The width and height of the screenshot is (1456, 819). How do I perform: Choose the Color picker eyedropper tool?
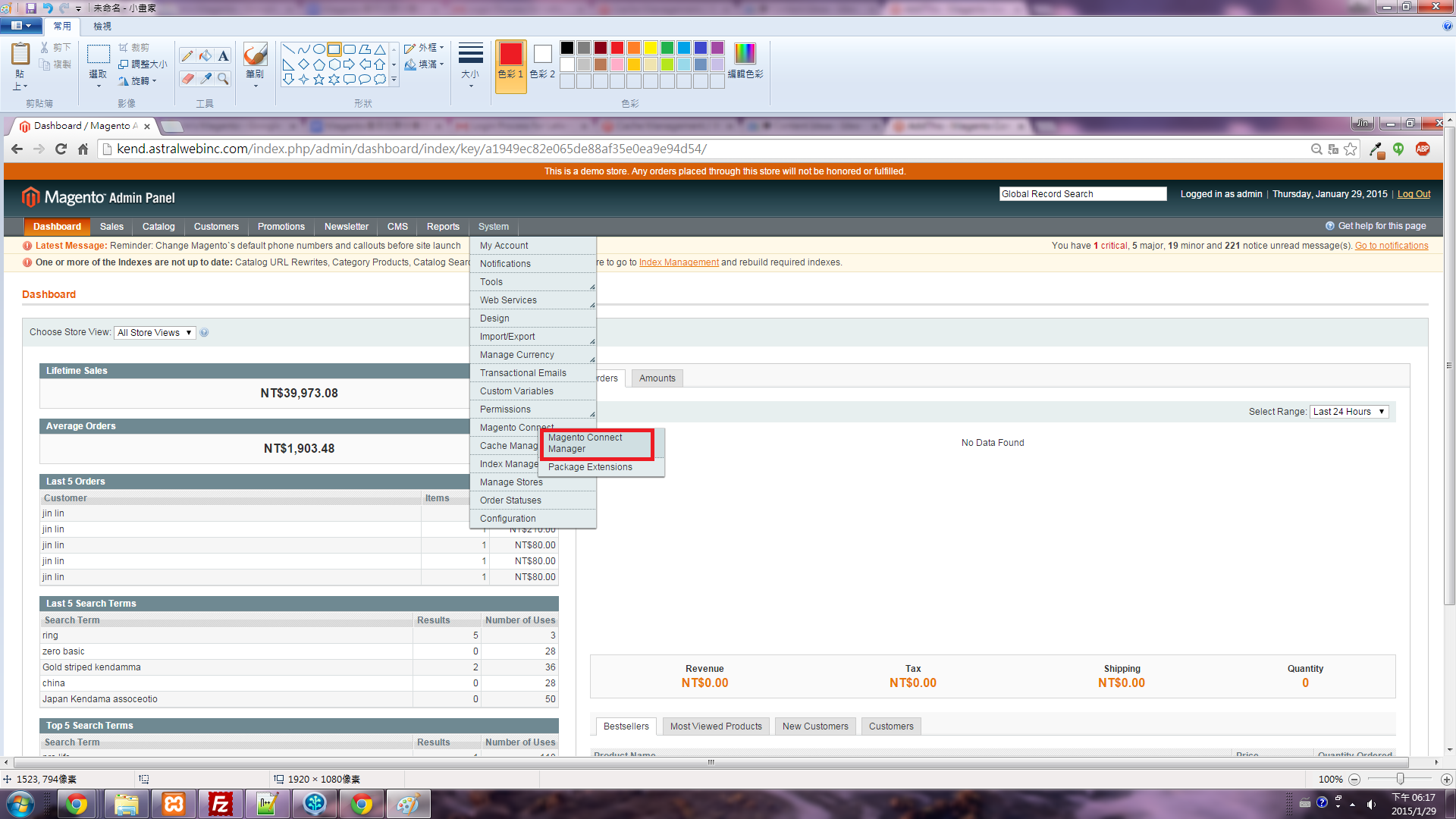click(206, 79)
